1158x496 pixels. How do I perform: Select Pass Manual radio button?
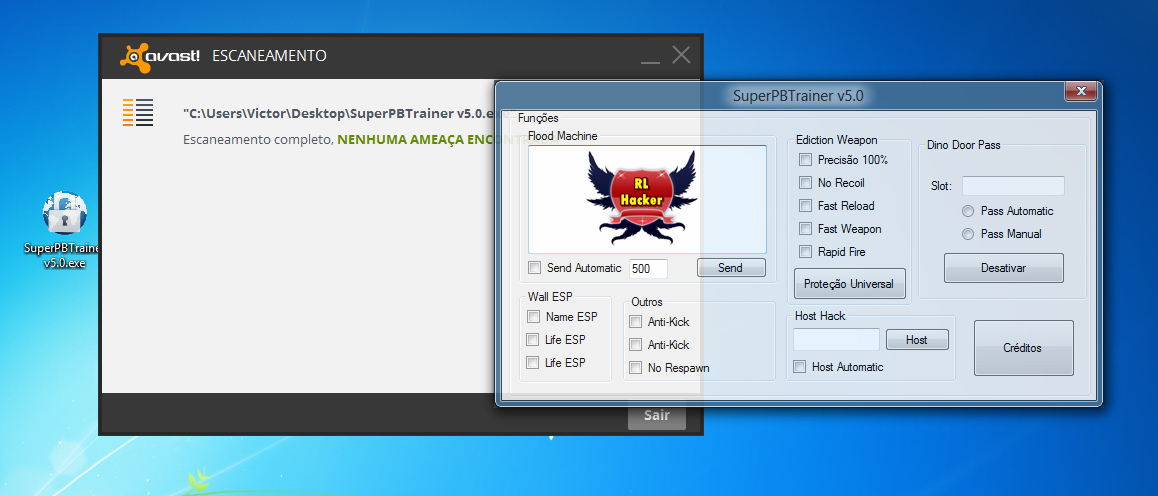(968, 234)
